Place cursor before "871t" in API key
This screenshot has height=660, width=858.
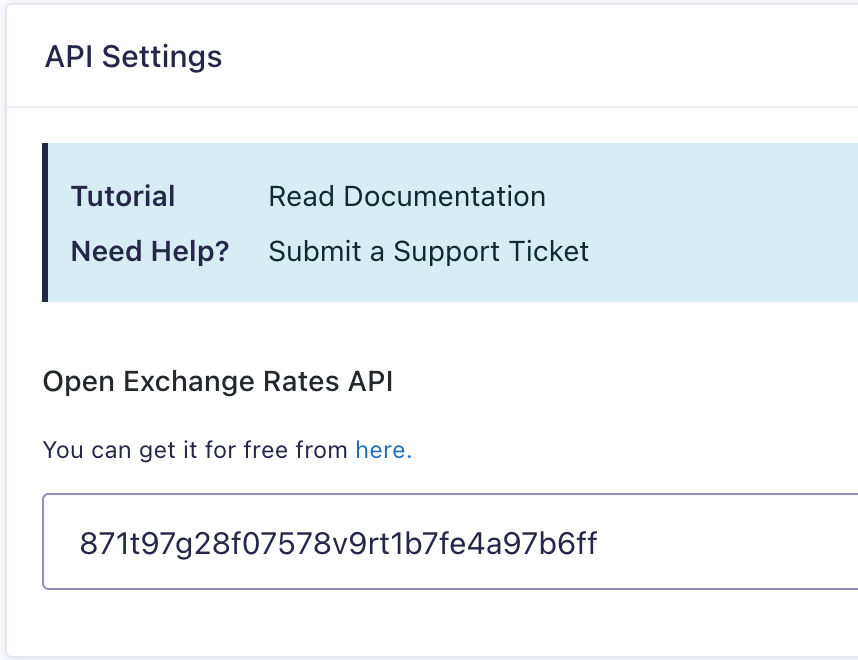[x=80, y=543]
